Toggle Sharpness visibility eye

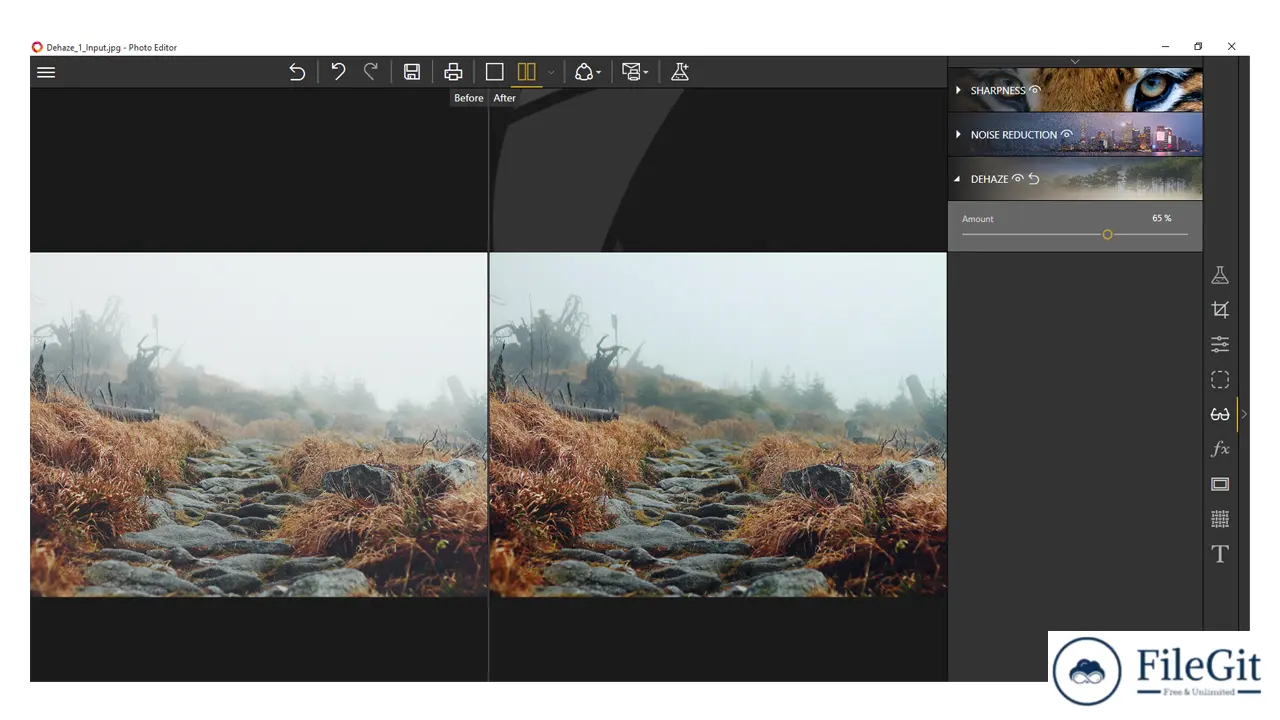tap(1035, 90)
